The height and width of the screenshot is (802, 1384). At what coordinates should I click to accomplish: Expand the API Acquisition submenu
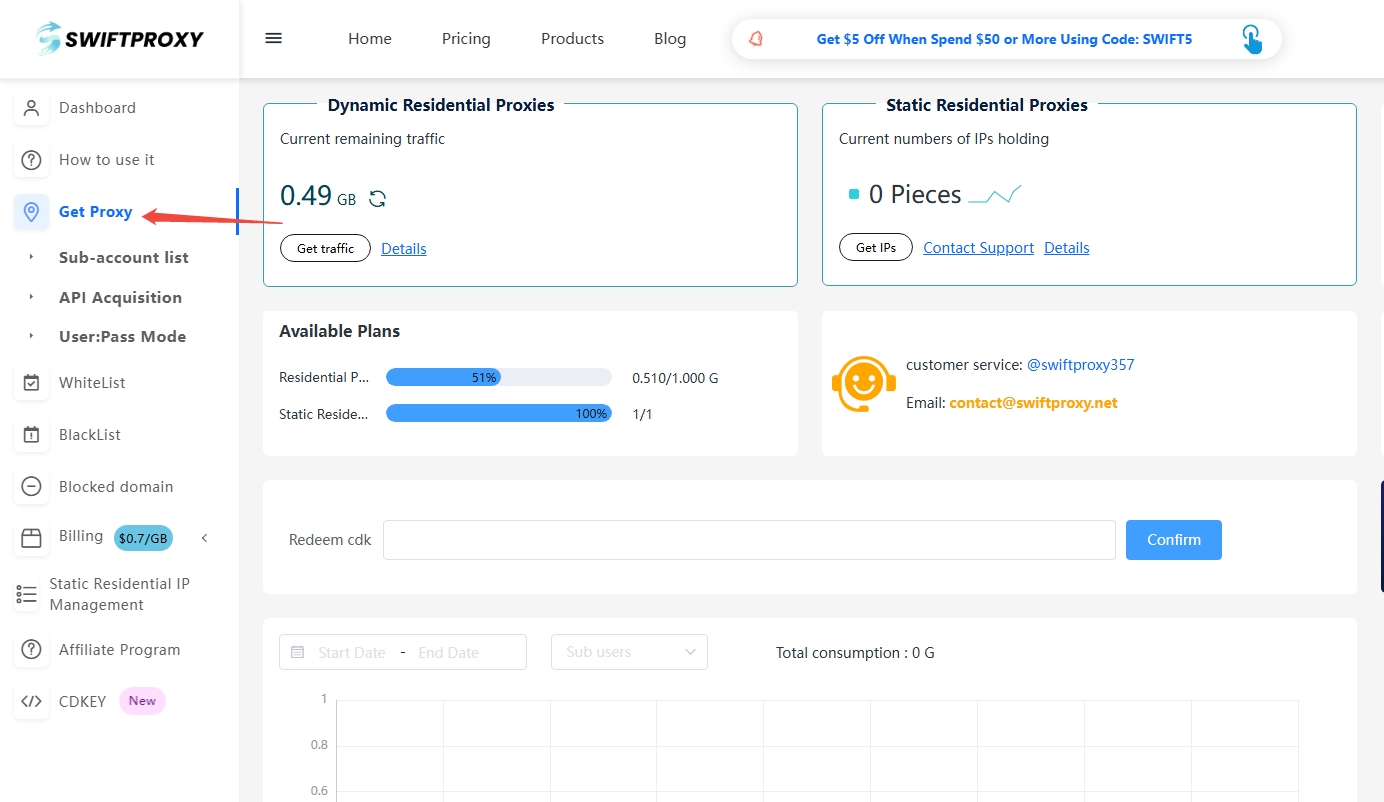pos(120,298)
